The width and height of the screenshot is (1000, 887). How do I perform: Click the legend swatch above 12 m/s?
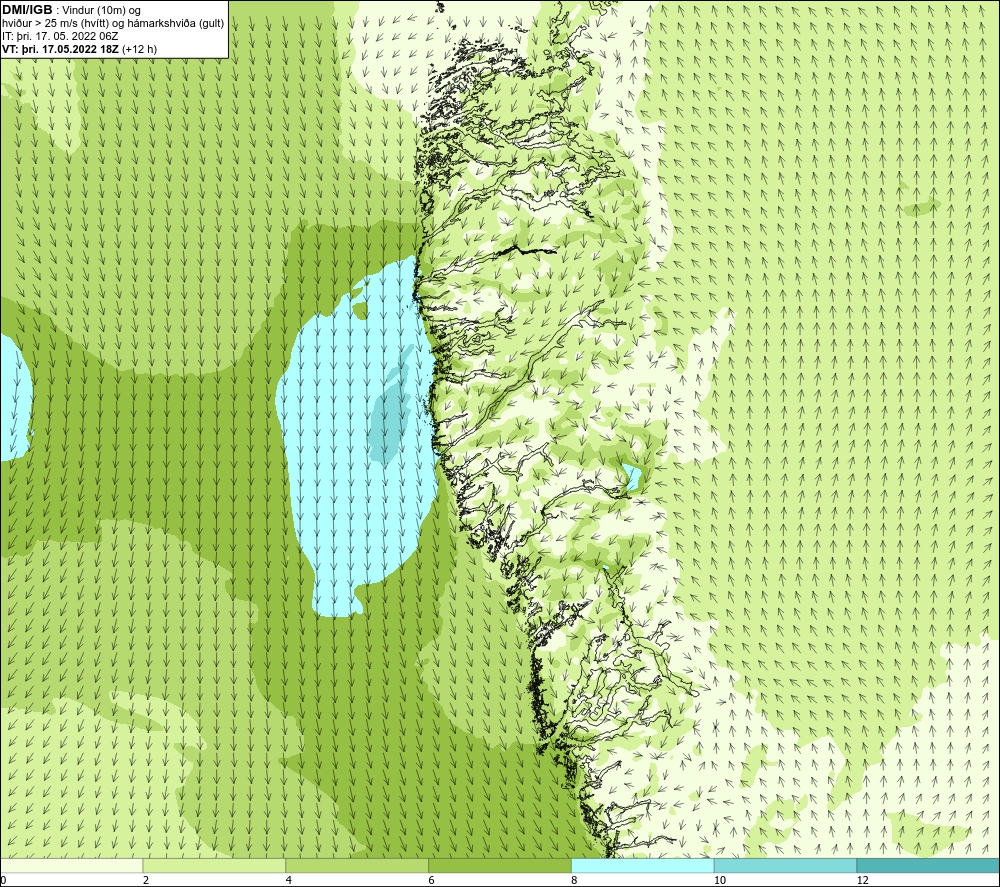tap(929, 865)
